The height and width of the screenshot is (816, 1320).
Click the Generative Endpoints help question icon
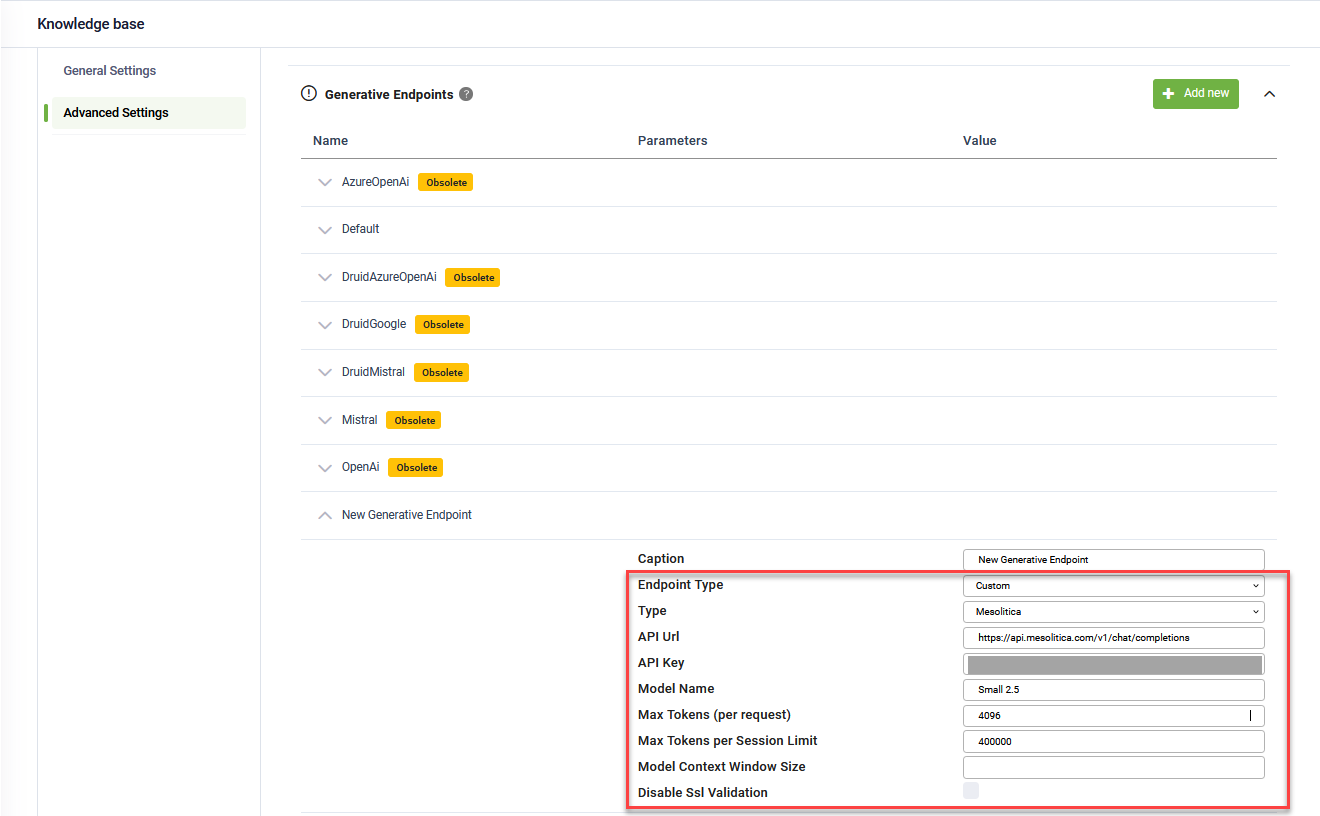click(466, 94)
